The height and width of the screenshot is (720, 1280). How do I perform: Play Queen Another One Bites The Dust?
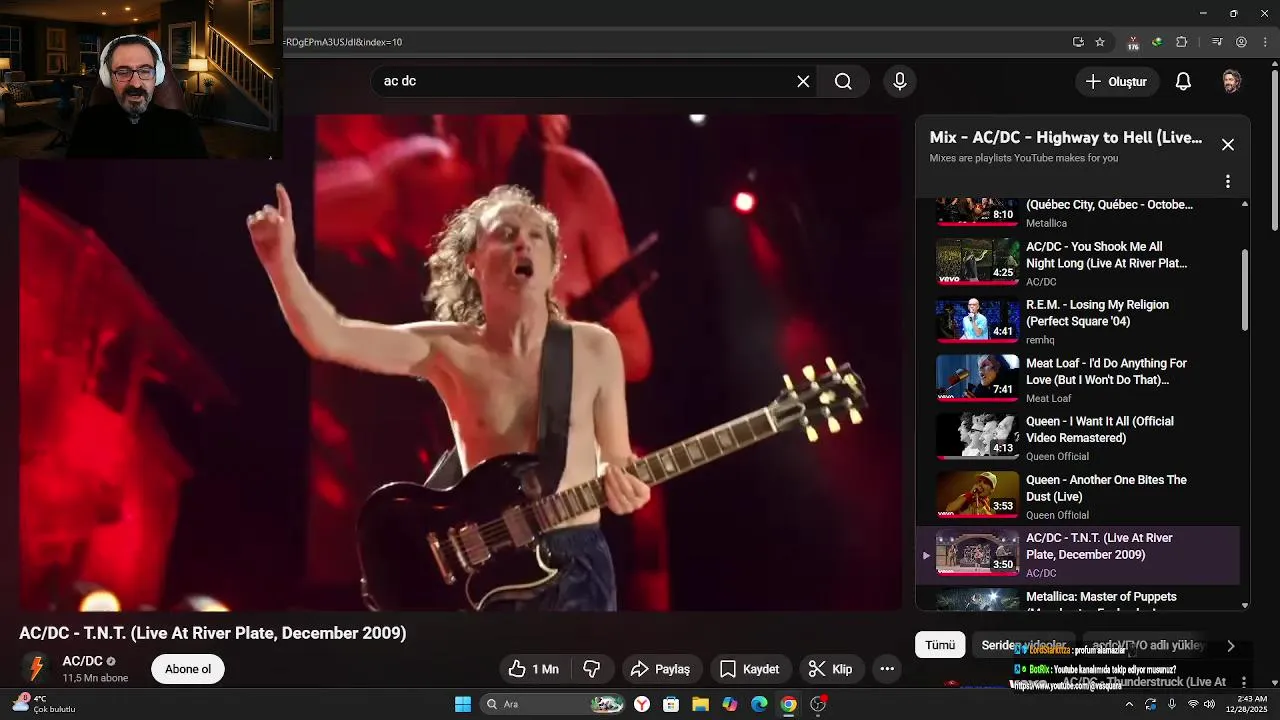pyautogui.click(x=977, y=495)
